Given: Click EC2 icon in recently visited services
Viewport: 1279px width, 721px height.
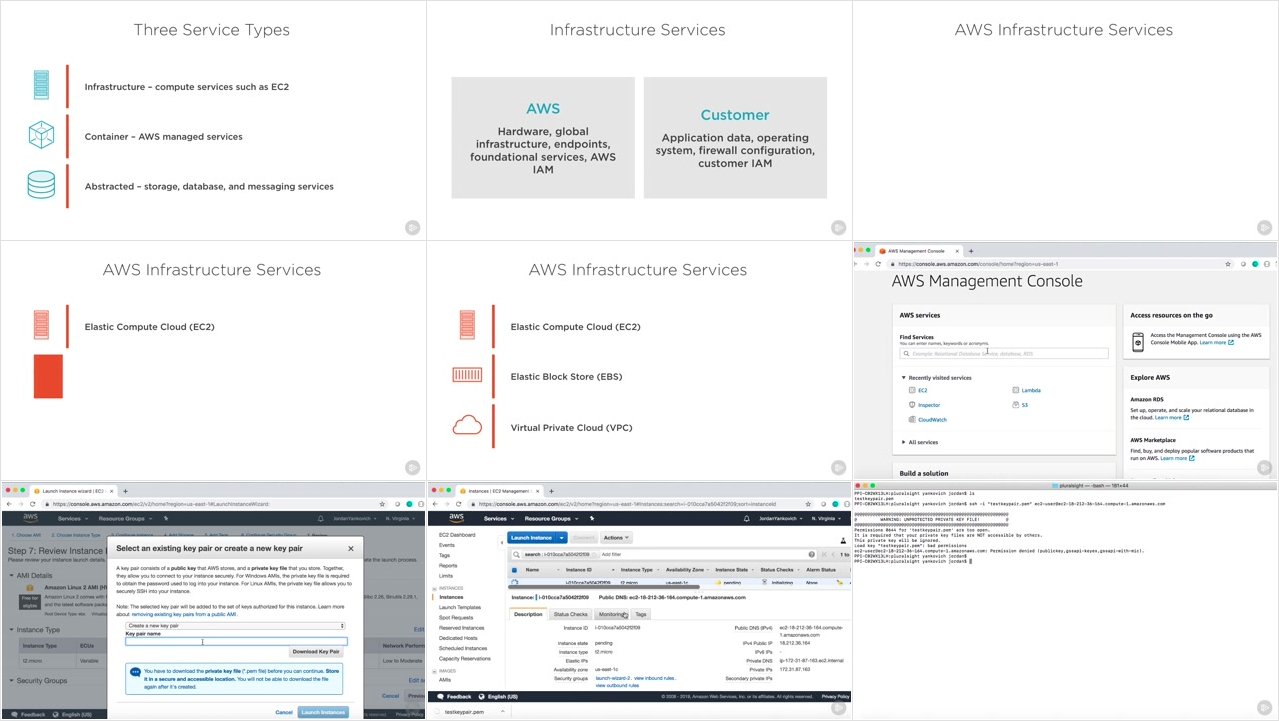Looking at the screenshot, I should pyautogui.click(x=913, y=390).
